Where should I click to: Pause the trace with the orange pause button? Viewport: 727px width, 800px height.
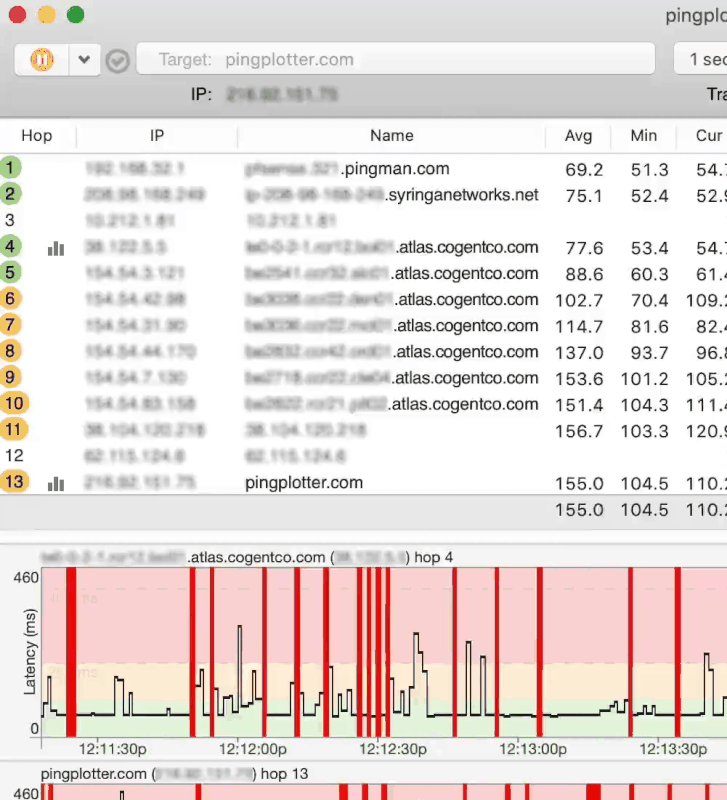(42, 60)
